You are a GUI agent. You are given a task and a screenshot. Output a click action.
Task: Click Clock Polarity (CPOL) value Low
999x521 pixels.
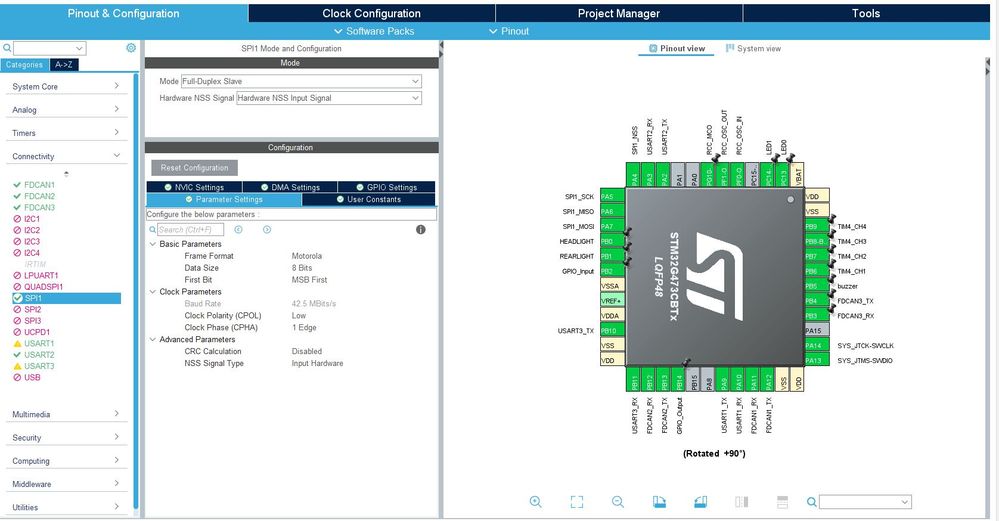coord(299,315)
